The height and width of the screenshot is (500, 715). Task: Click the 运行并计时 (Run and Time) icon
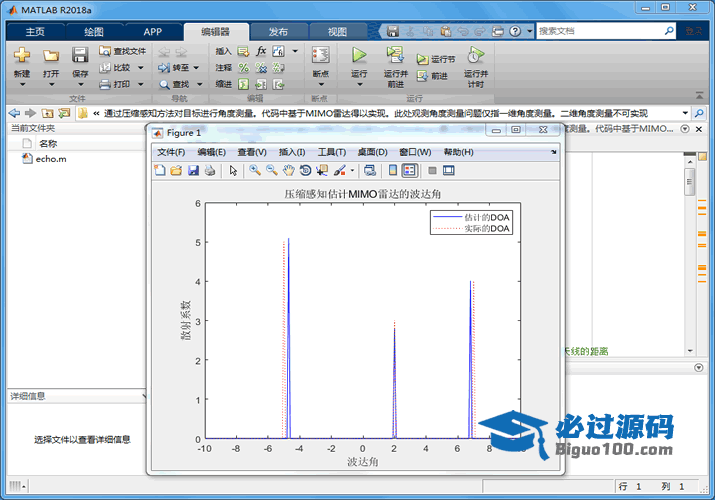476,56
